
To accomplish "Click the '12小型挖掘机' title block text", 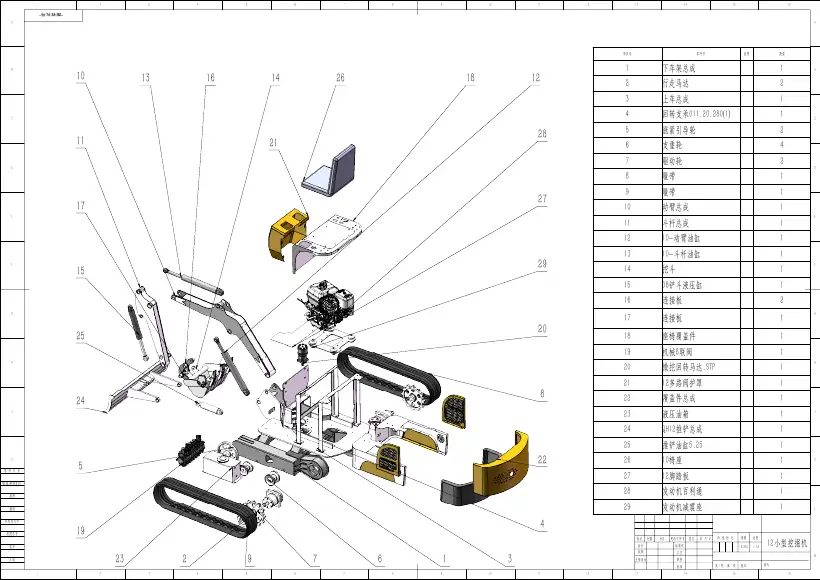I will point(787,543).
